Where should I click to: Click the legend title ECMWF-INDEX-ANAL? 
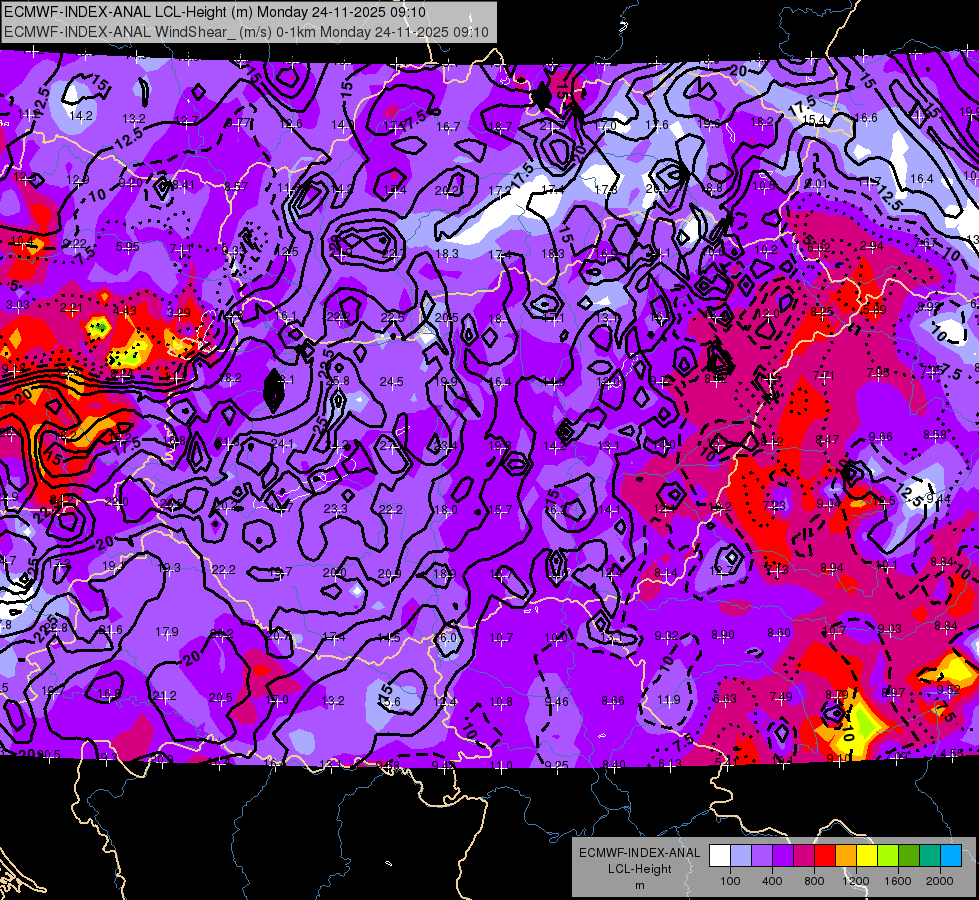click(x=639, y=853)
